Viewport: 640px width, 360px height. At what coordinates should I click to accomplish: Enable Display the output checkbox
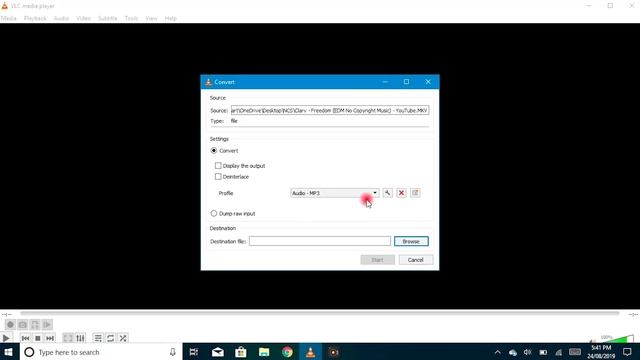point(240,166)
